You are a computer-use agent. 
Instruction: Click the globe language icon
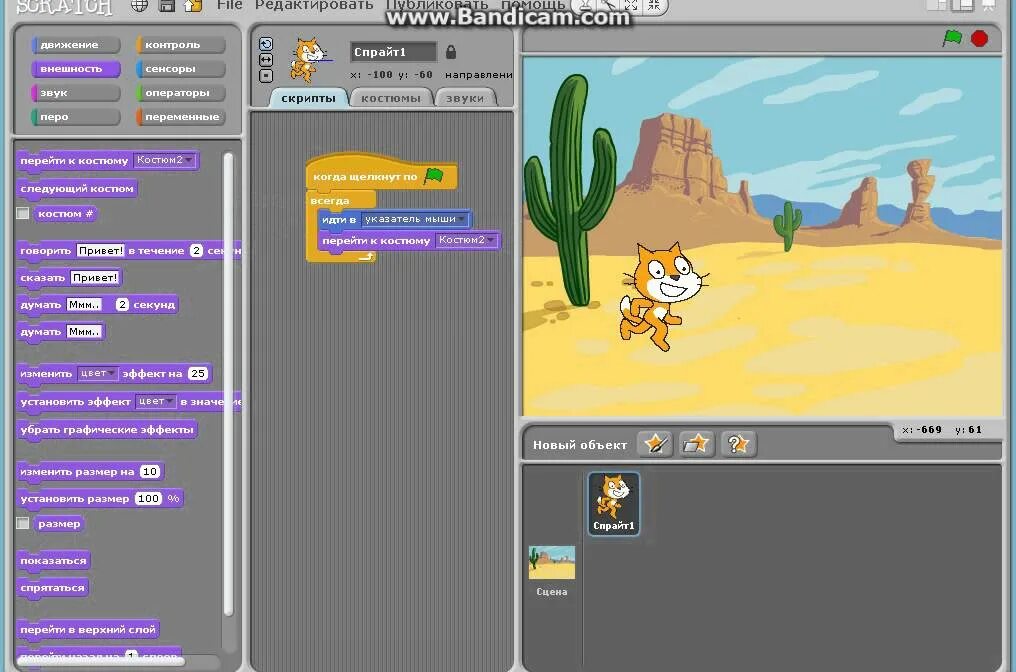tap(139, 6)
